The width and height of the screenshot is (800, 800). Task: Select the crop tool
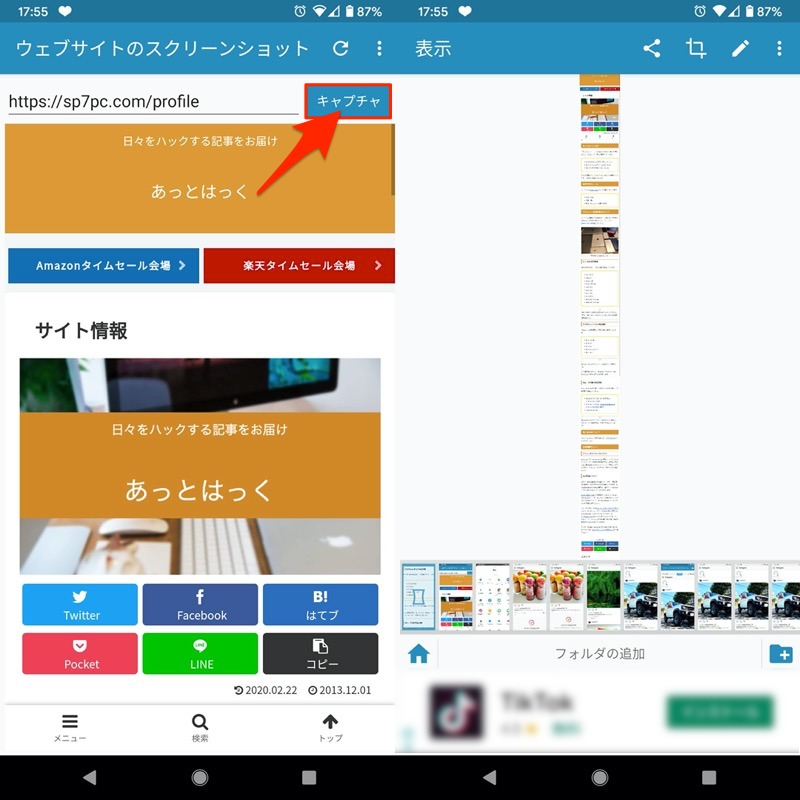click(x=696, y=49)
